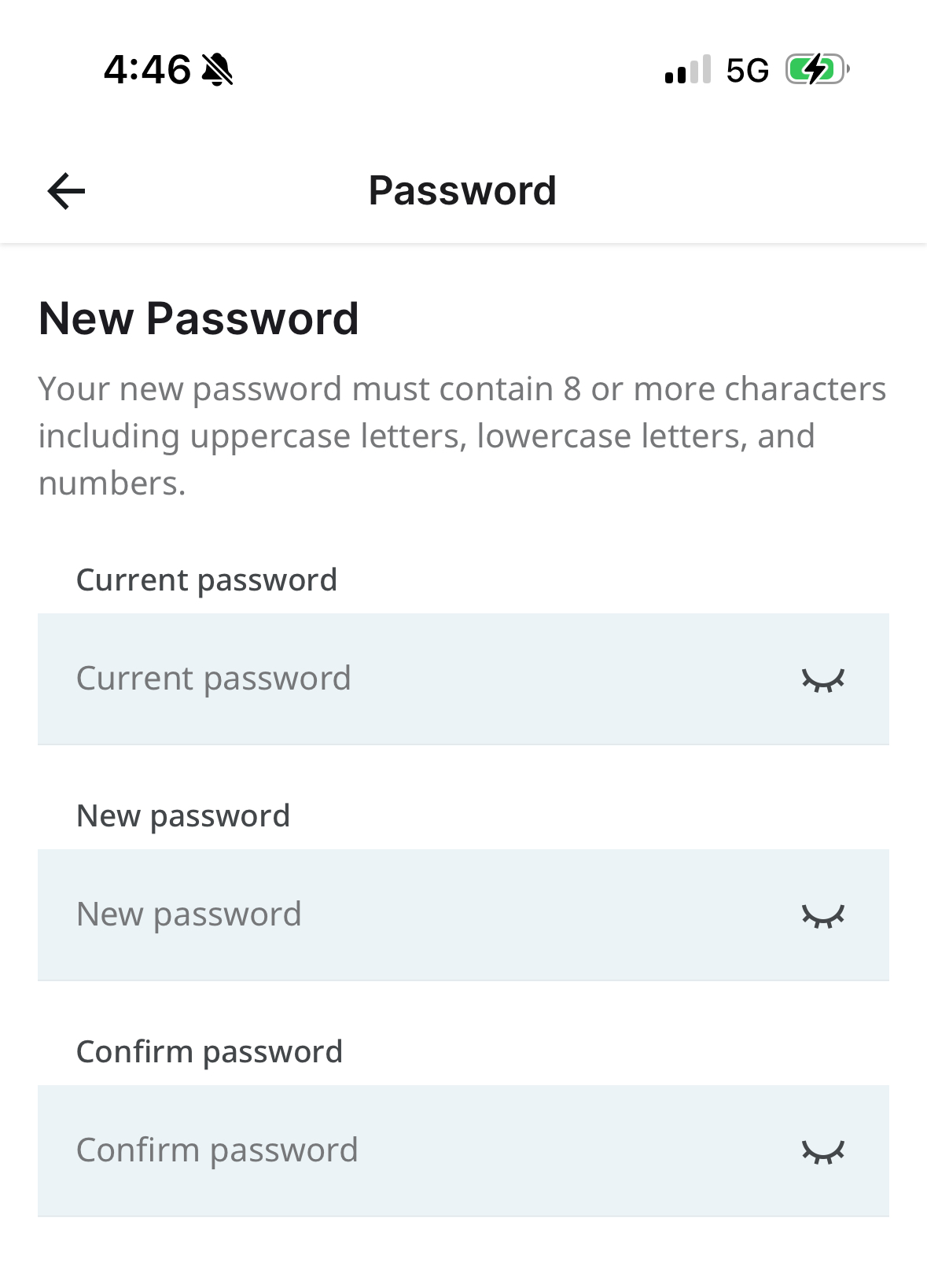The height and width of the screenshot is (1288, 927).
Task: Tap the Password page title
Action: point(462,190)
